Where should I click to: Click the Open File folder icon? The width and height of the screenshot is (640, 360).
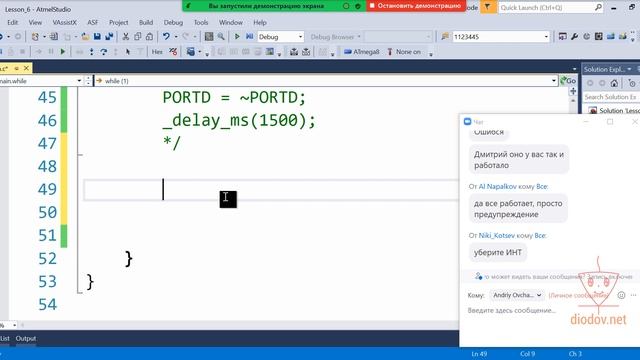tap(85, 37)
